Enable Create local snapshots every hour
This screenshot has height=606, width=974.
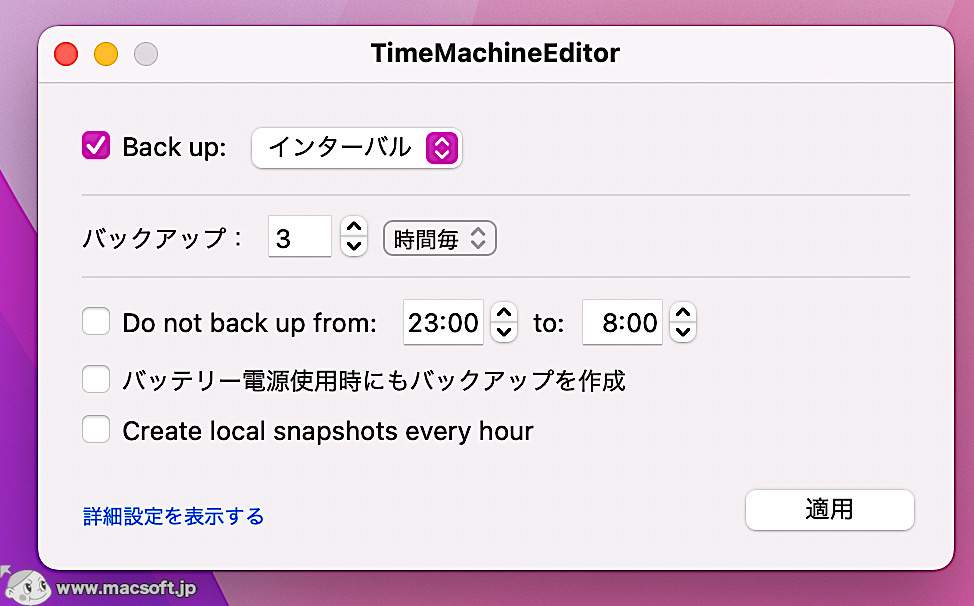click(95, 430)
